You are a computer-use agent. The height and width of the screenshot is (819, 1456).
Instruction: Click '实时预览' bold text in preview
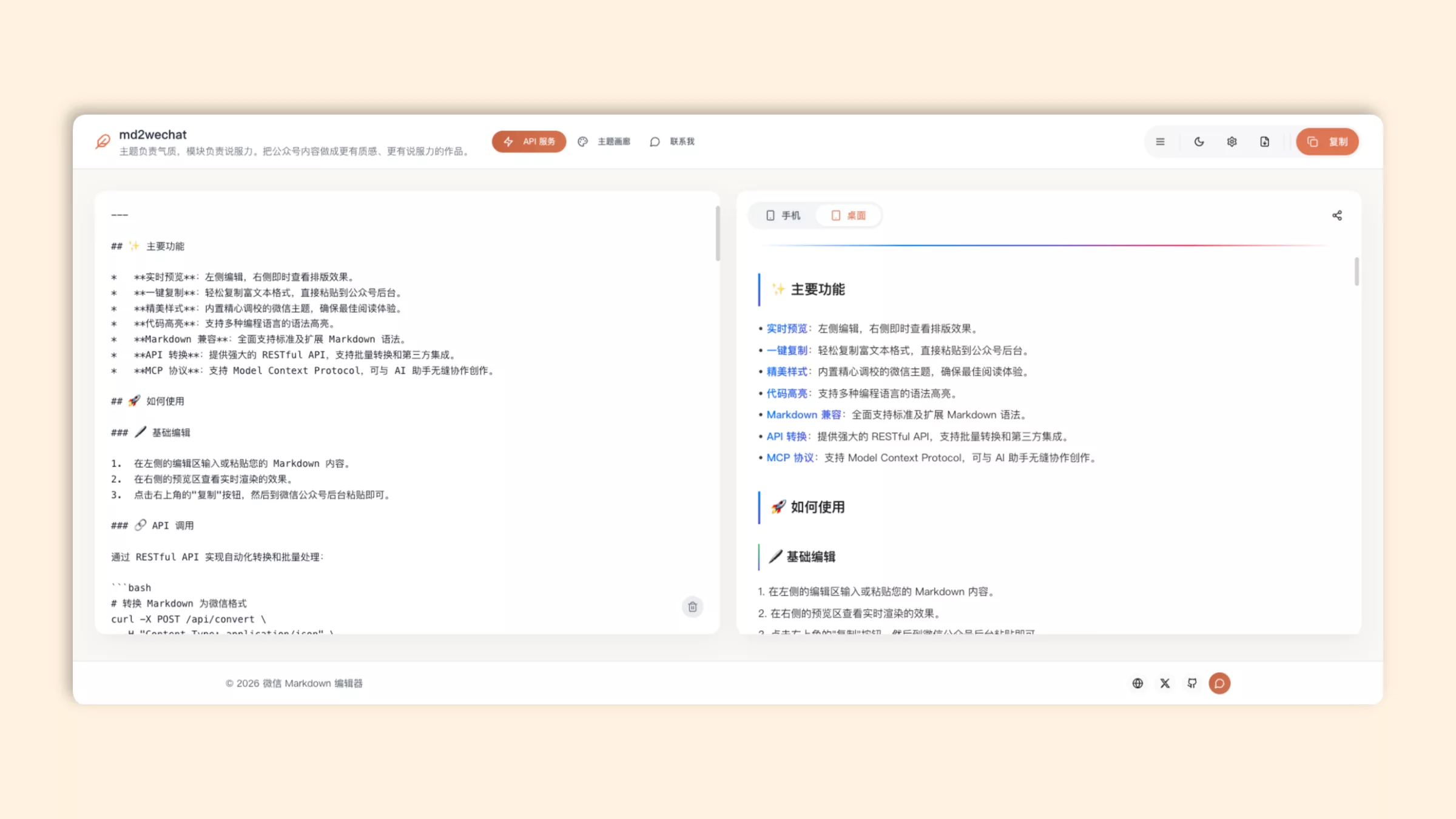[x=787, y=329]
